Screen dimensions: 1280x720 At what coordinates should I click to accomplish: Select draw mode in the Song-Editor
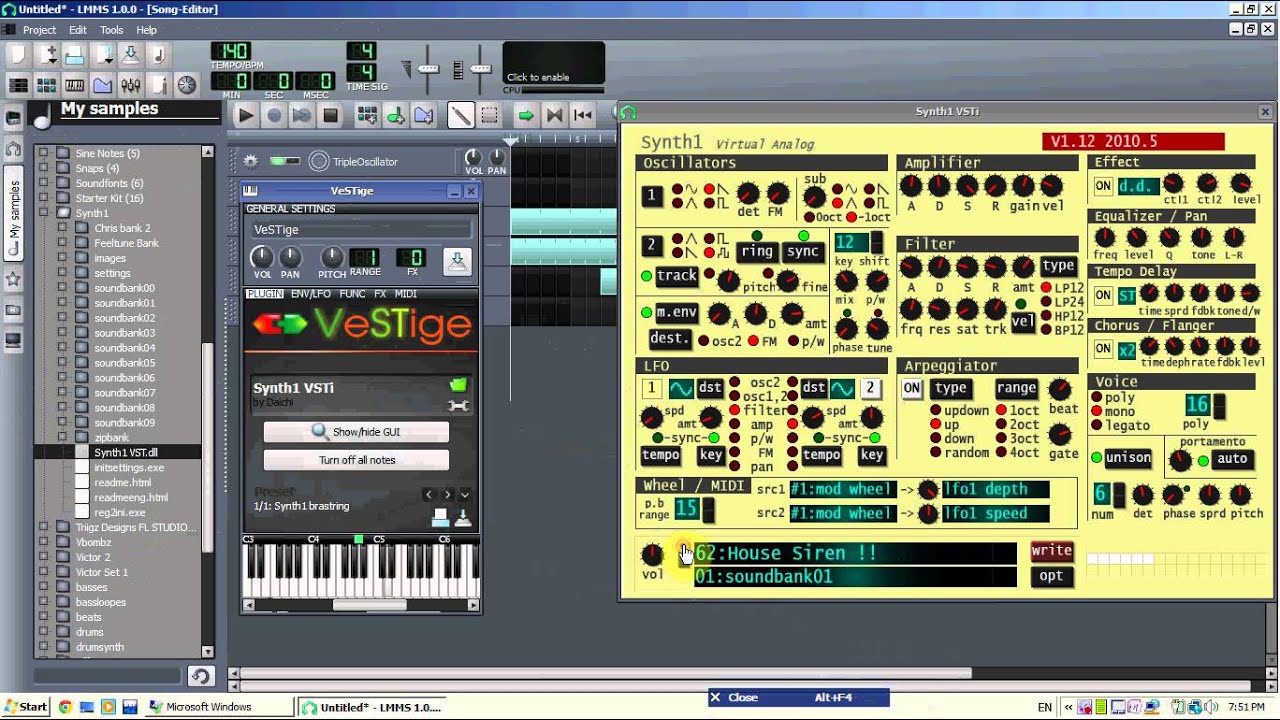pos(460,115)
